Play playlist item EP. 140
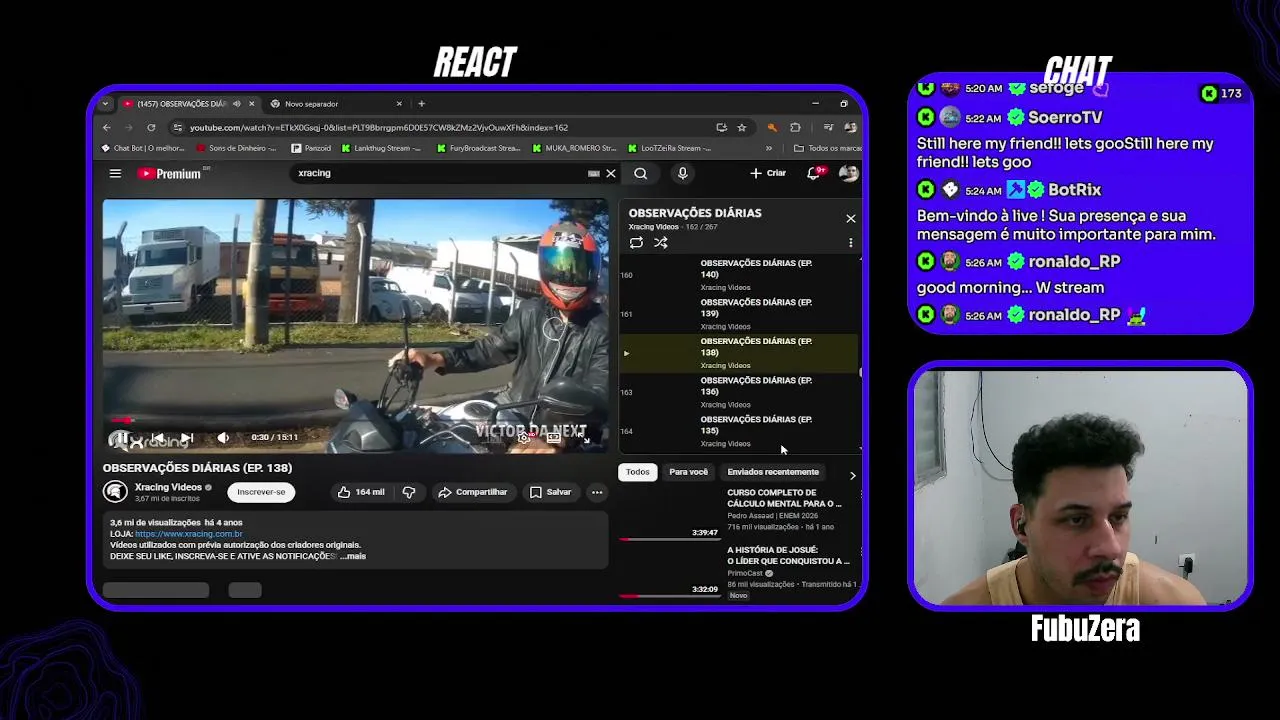Image resolution: width=1280 pixels, height=720 pixels. point(739,275)
